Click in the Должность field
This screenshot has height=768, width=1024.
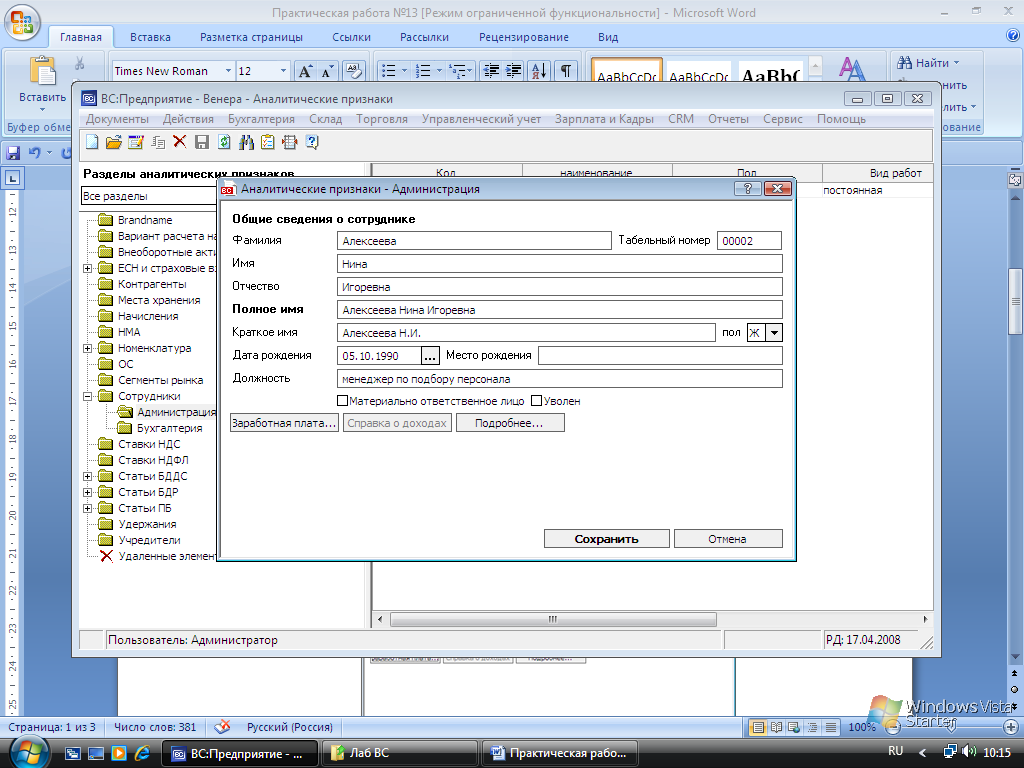(x=560, y=379)
